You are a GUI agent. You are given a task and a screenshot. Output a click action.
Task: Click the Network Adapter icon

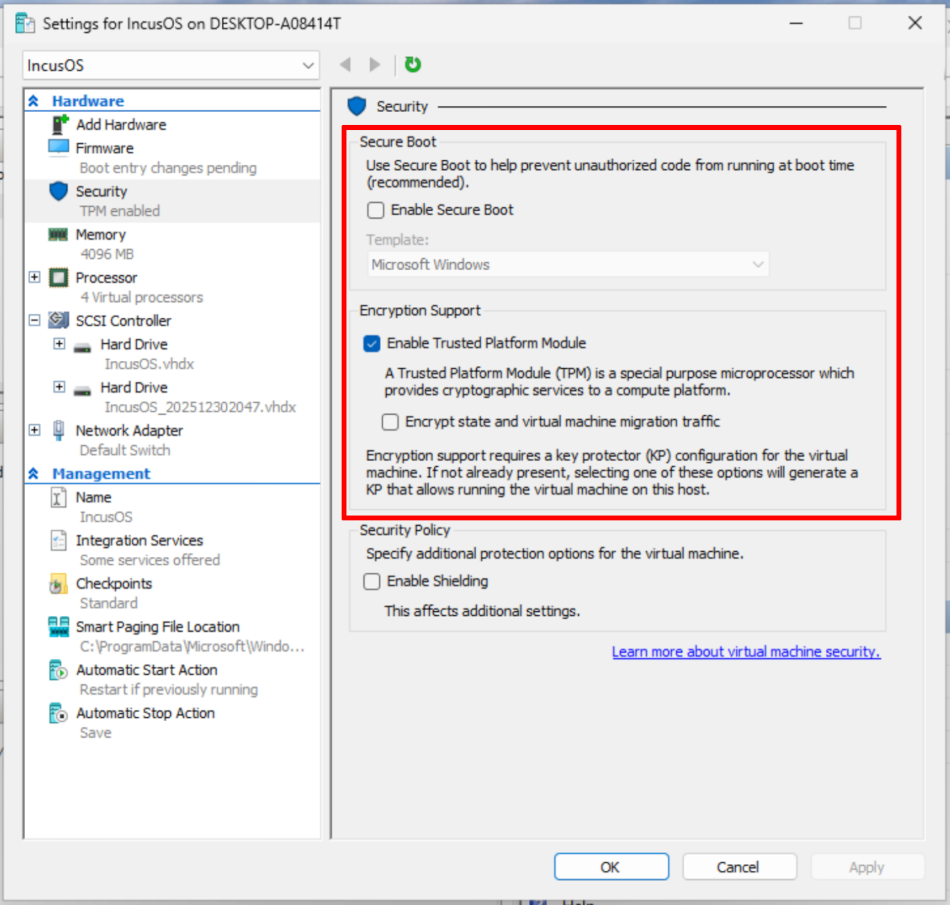point(59,430)
